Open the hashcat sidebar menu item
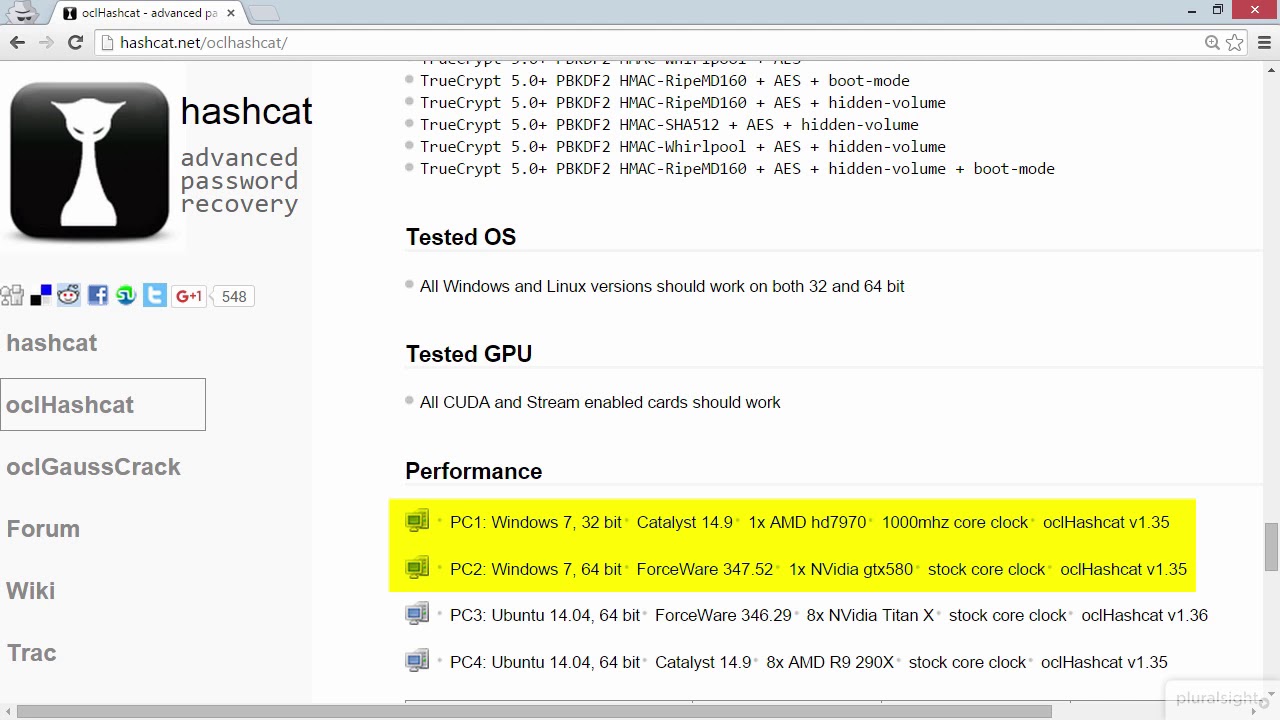 (52, 342)
